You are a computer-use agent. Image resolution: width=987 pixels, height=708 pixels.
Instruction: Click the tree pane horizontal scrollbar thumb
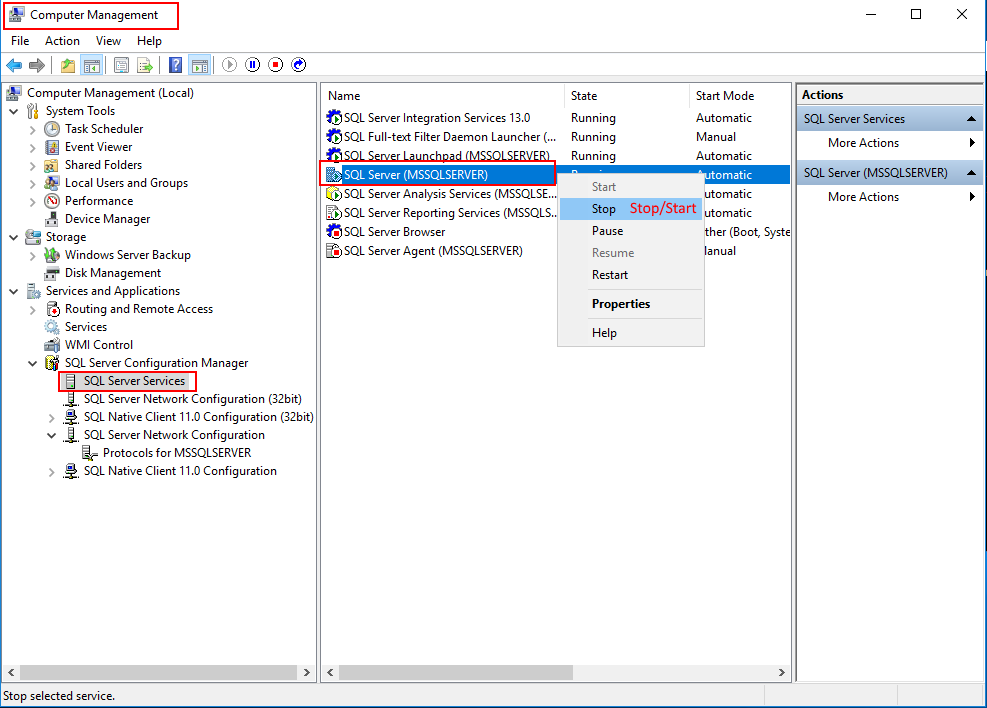coord(158,673)
